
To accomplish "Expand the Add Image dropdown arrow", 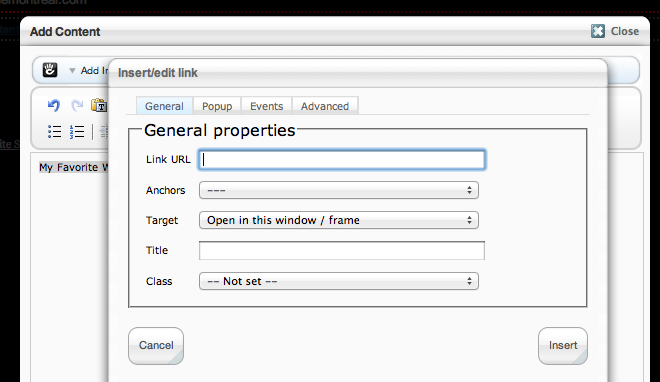I will (x=72, y=71).
